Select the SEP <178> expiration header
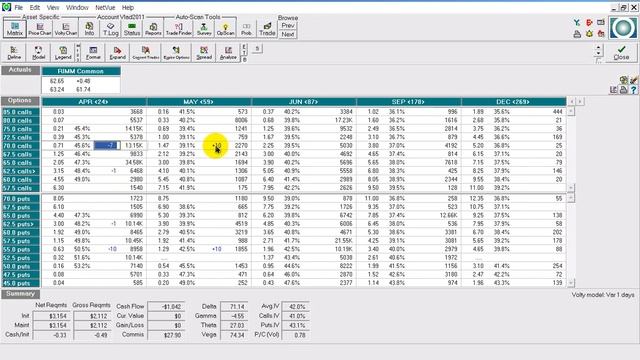 click(409, 102)
